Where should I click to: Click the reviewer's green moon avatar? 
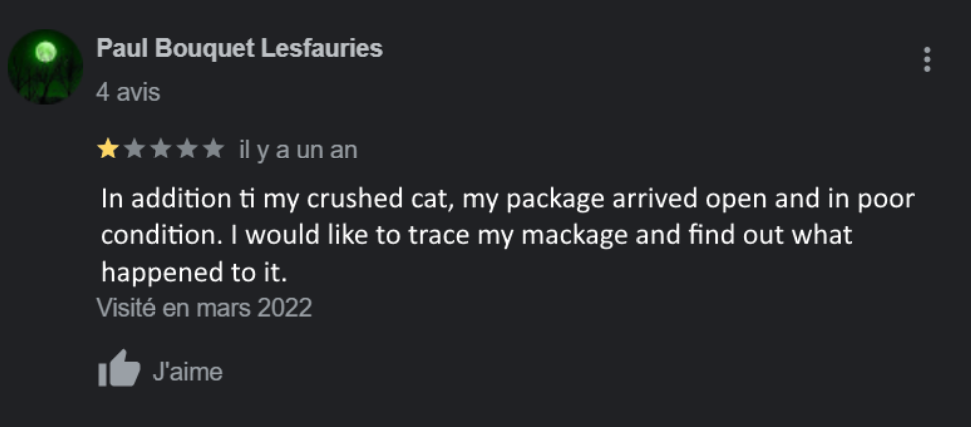(45, 66)
